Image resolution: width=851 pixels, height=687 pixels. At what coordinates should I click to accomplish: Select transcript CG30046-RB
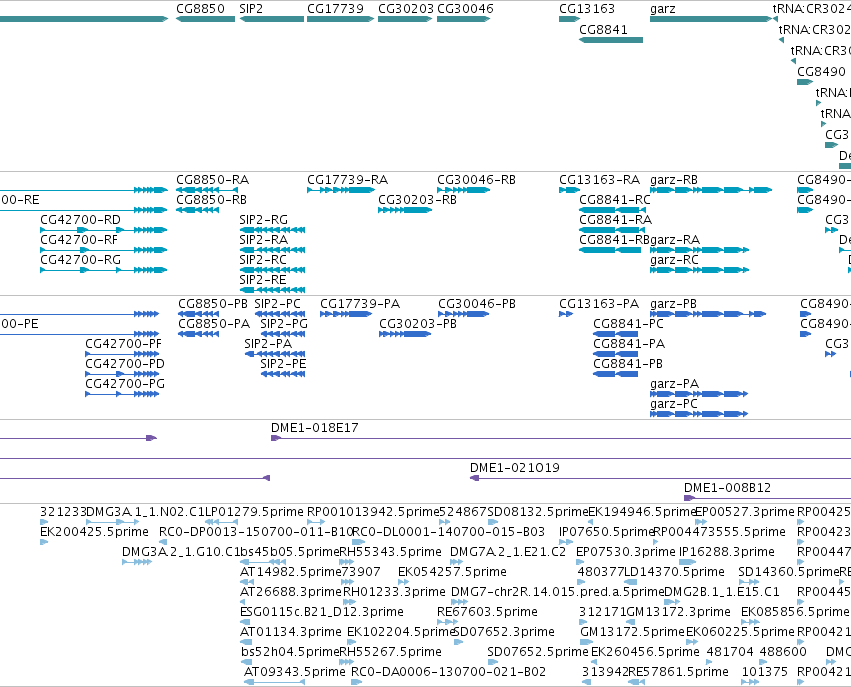[x=463, y=190]
